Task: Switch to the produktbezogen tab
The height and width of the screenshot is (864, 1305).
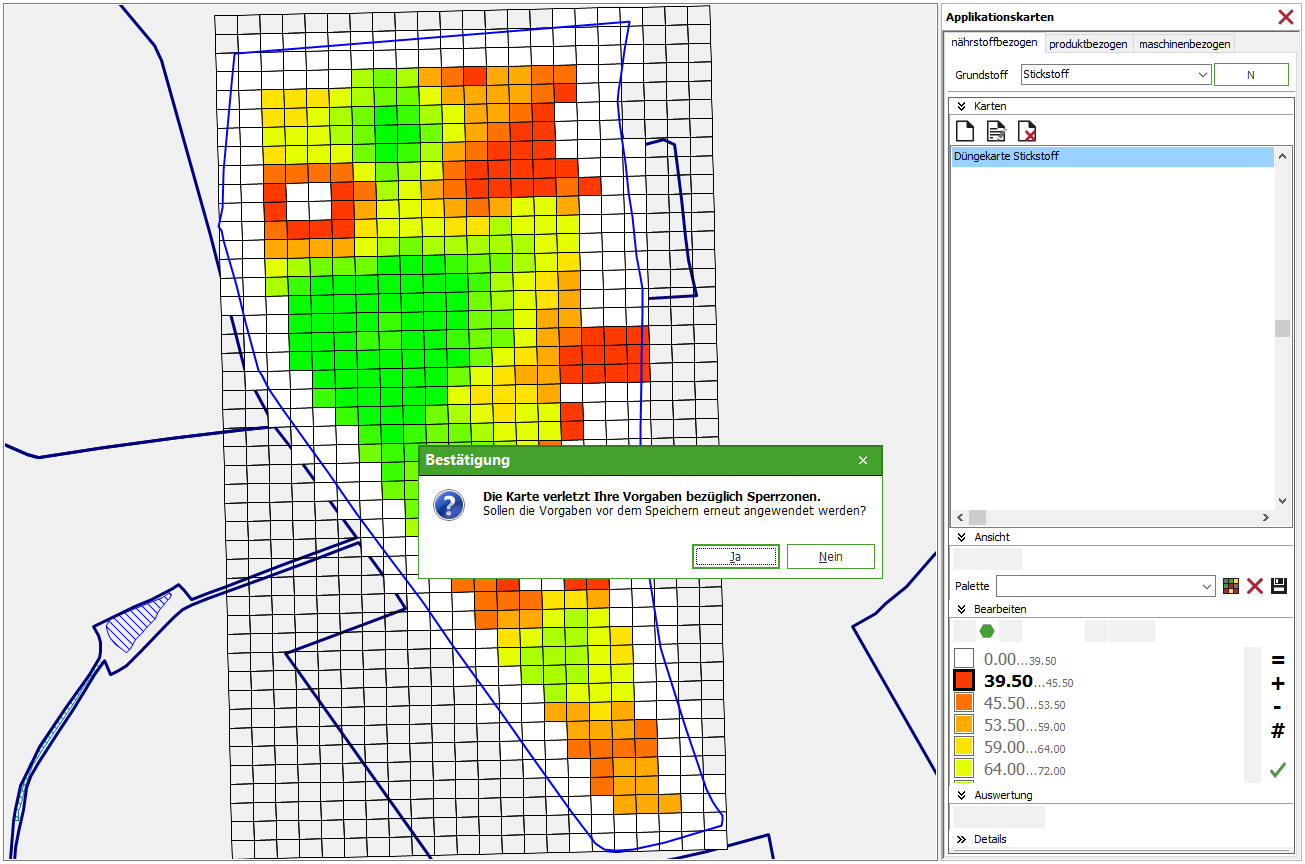Action: coord(1088,44)
